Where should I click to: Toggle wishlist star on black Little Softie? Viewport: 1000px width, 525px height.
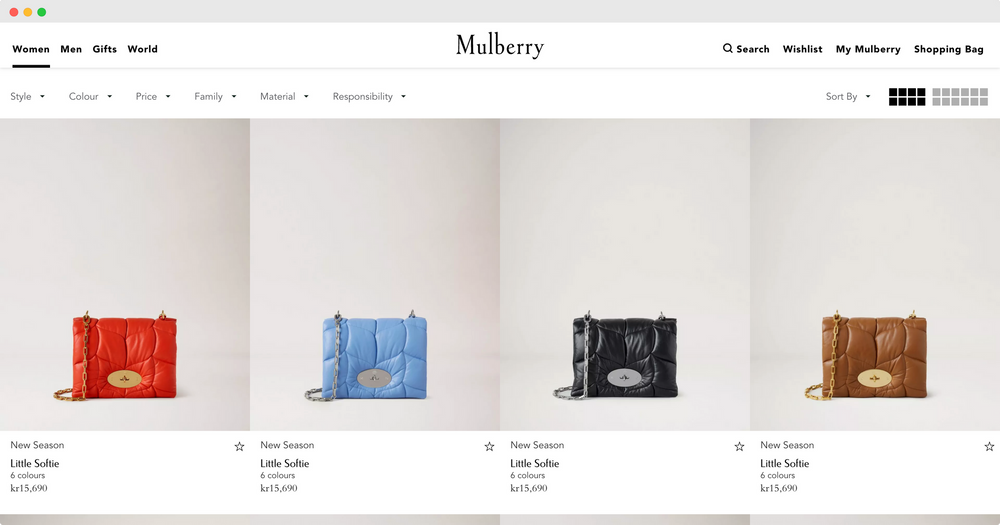pos(739,447)
